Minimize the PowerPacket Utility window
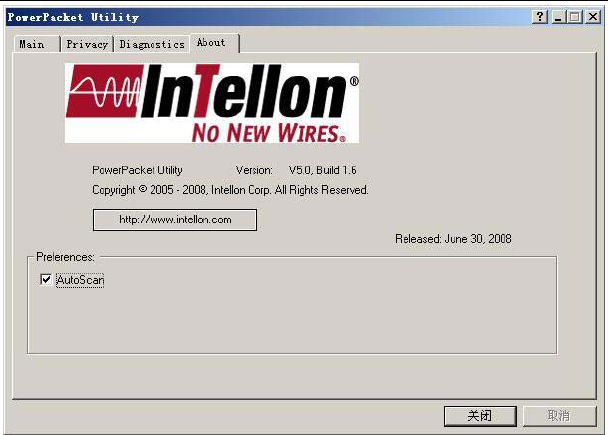 [558, 17]
